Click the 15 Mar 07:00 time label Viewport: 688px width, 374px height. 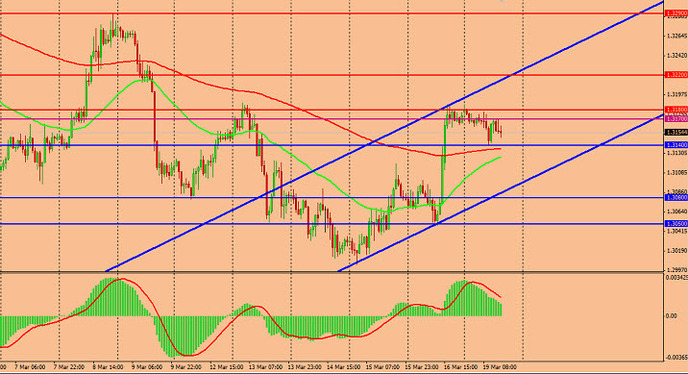coord(383,367)
